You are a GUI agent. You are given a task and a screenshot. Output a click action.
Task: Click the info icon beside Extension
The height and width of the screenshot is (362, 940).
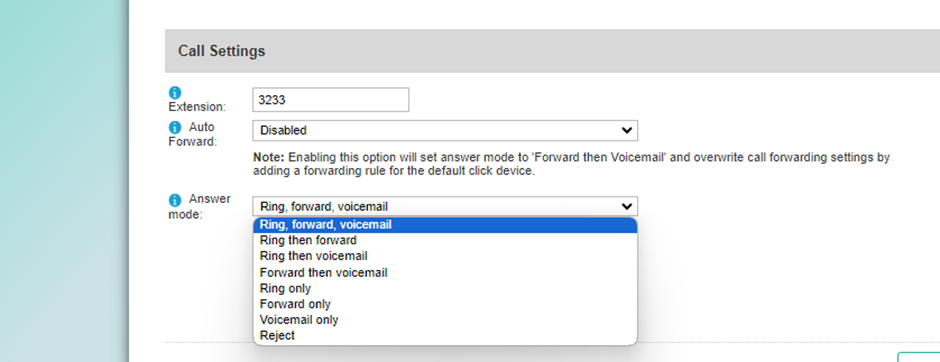point(174,93)
